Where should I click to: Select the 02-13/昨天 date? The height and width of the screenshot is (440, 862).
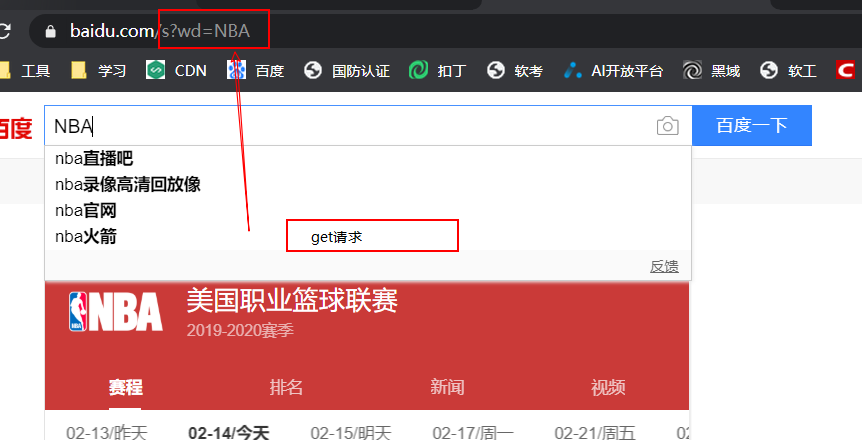tap(107, 433)
